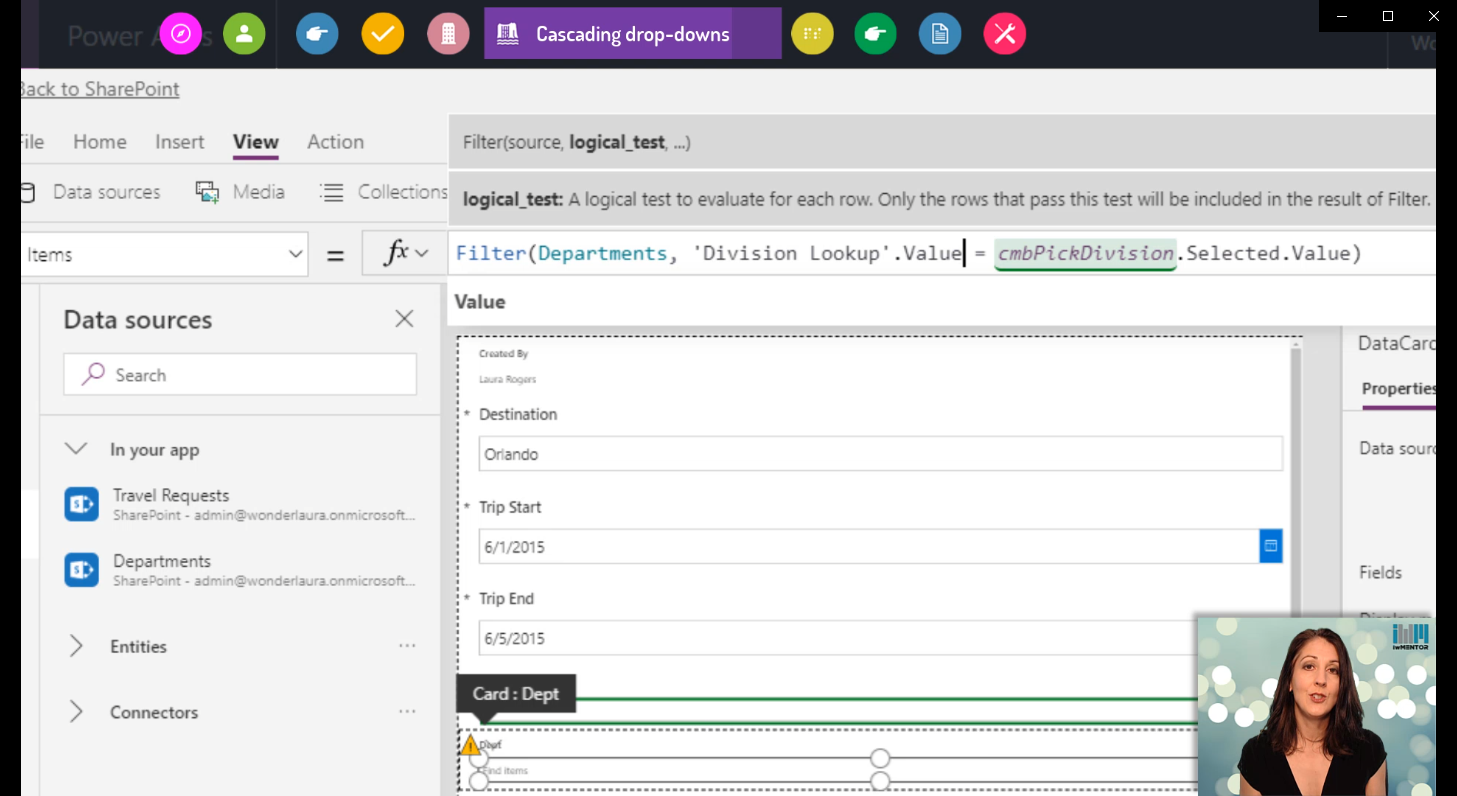Click the Trip Start date field
The height and width of the screenshot is (796, 1457).
click(868, 547)
